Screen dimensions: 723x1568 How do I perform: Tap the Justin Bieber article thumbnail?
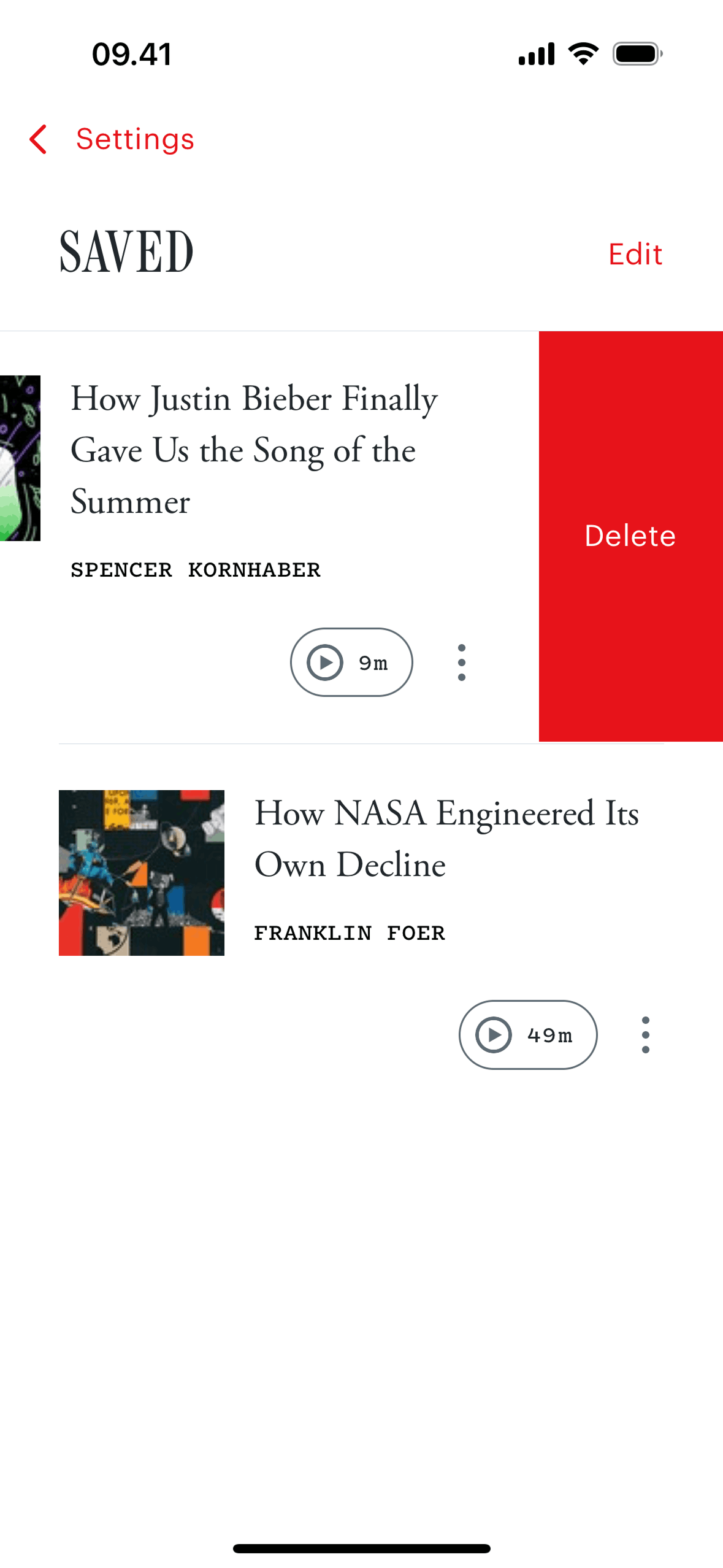tap(20, 458)
